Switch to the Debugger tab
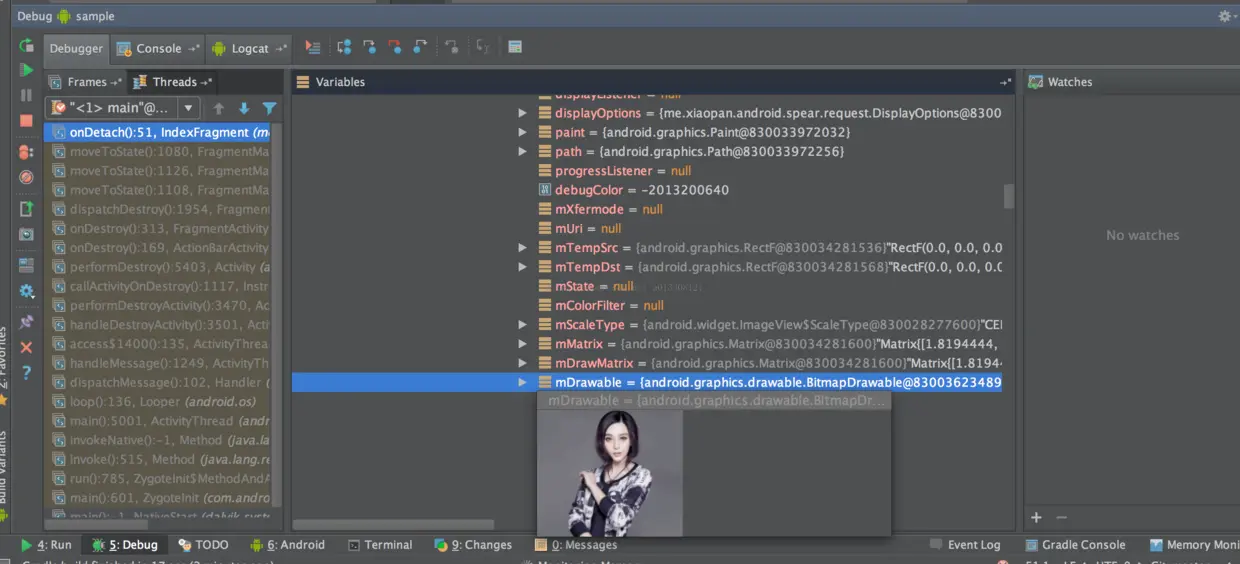Image resolution: width=1240 pixels, height=564 pixels. (x=76, y=48)
